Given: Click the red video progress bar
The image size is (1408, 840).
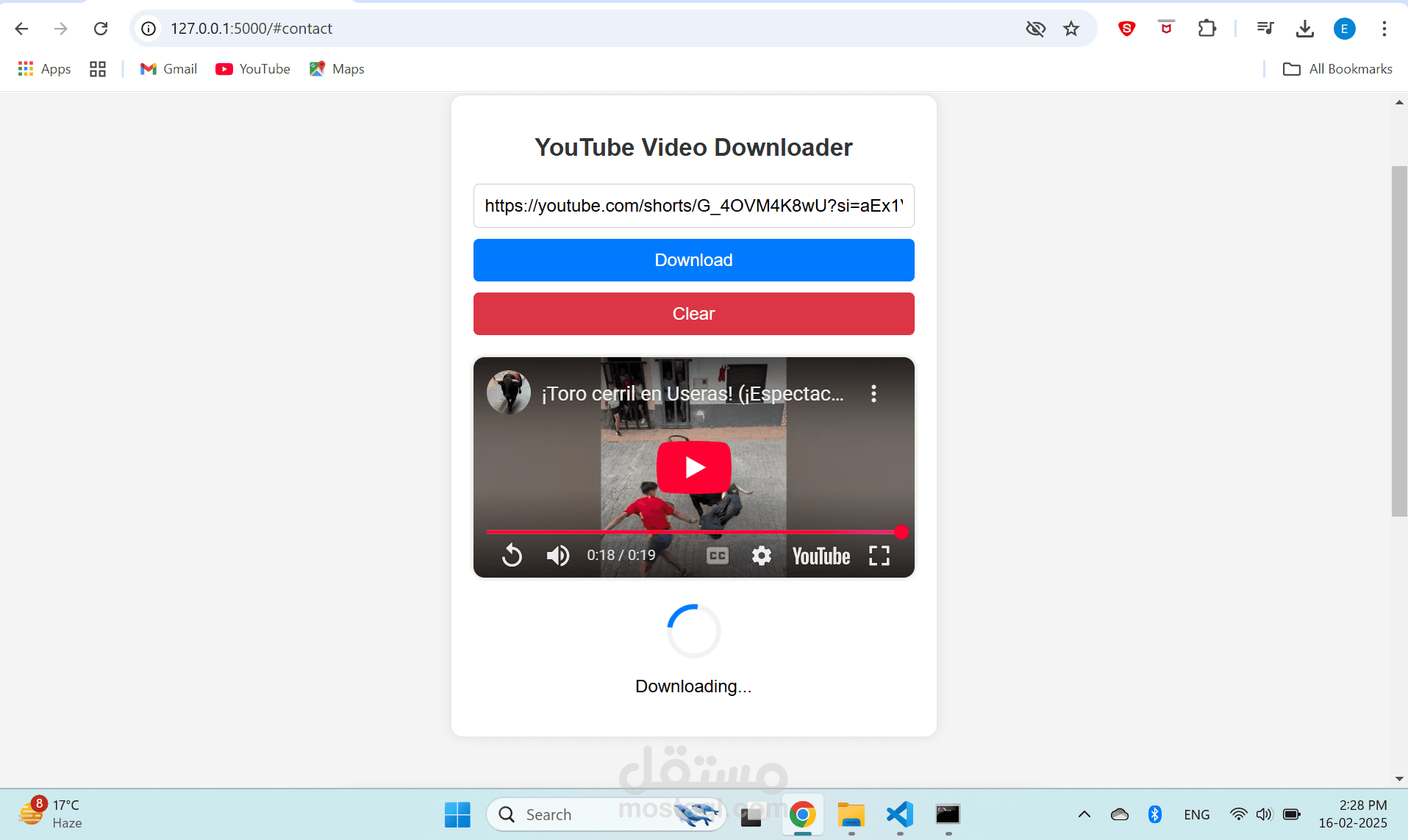Looking at the screenshot, I should 693,531.
